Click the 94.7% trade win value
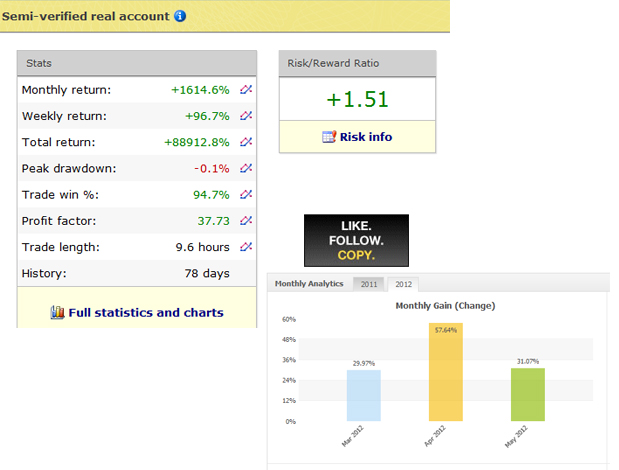 [x=211, y=195]
